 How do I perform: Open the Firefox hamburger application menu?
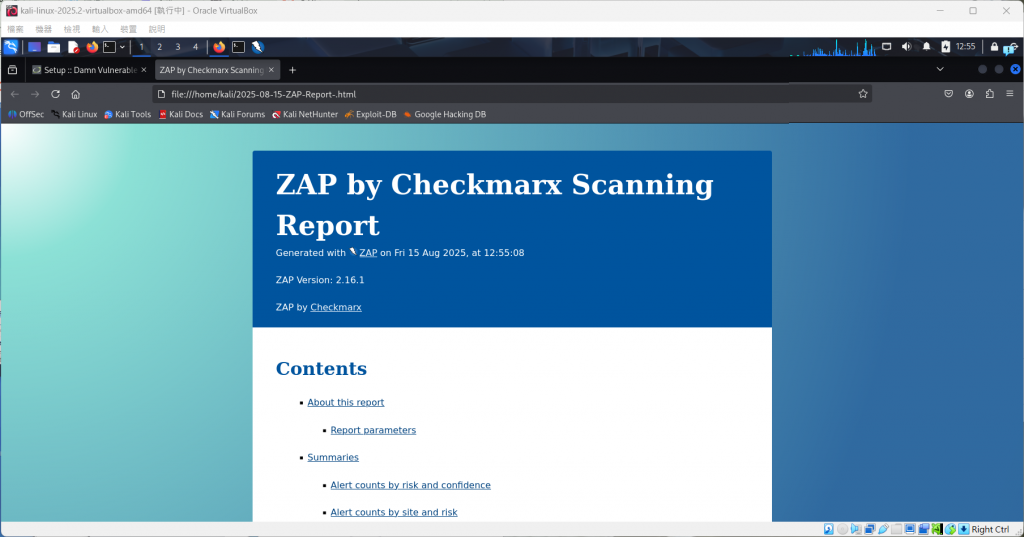point(1010,94)
